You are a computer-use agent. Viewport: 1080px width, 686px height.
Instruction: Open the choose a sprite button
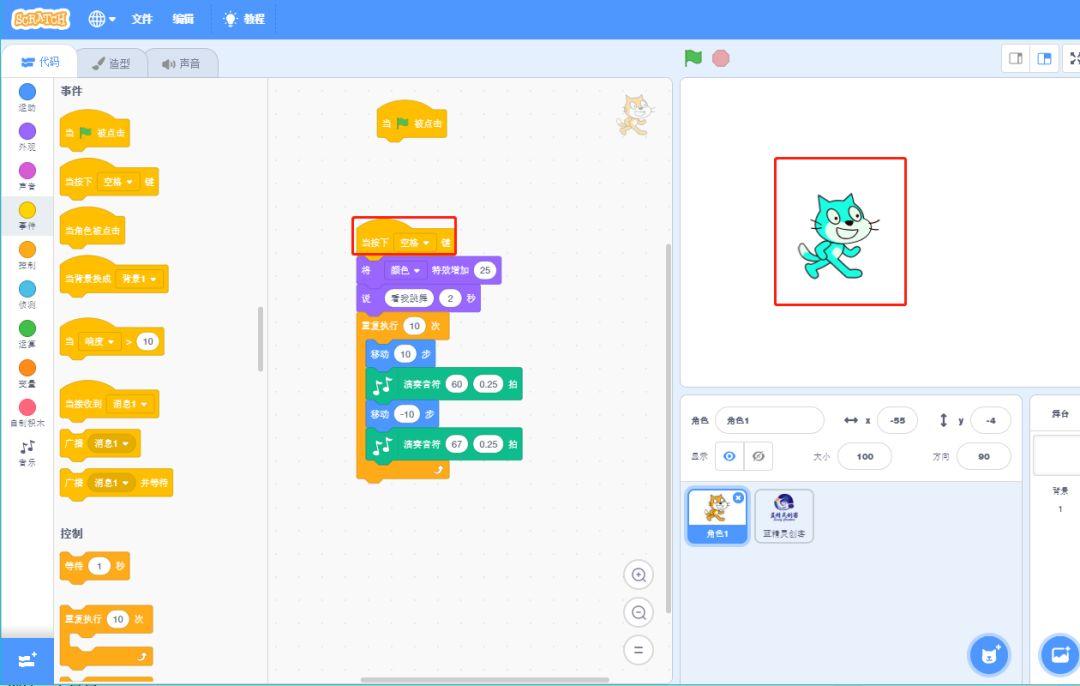coord(989,655)
